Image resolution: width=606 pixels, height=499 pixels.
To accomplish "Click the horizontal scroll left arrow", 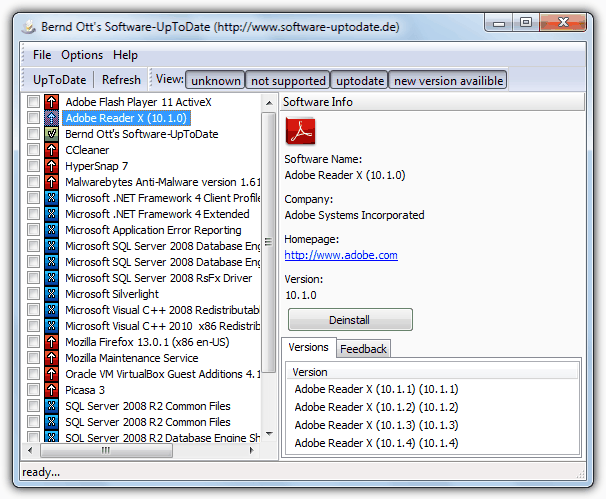I will [x=31, y=450].
